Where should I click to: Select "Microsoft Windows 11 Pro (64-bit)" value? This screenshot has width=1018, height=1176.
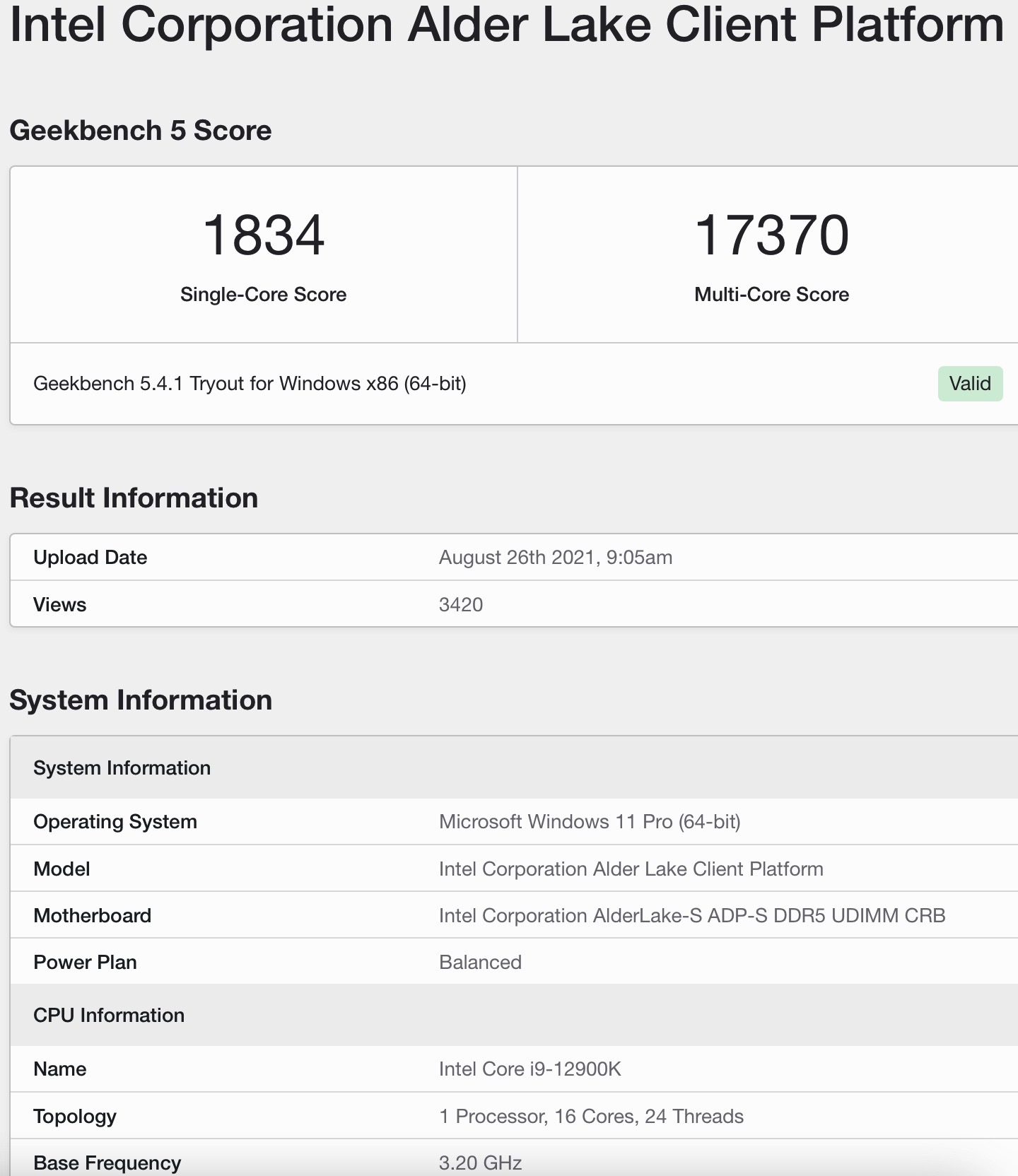click(x=590, y=822)
